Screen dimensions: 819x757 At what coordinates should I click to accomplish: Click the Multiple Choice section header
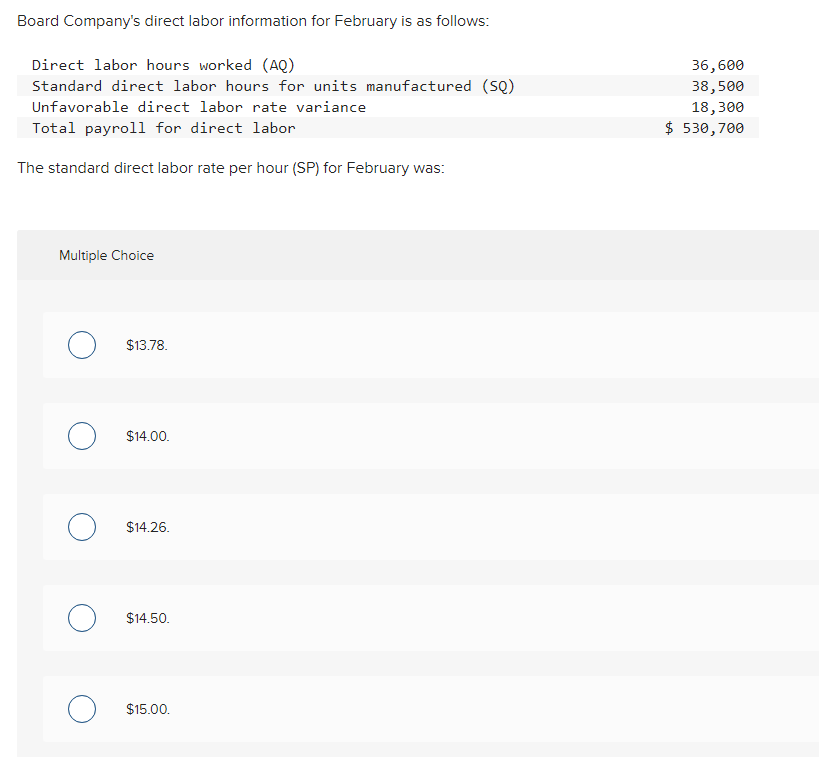click(107, 255)
